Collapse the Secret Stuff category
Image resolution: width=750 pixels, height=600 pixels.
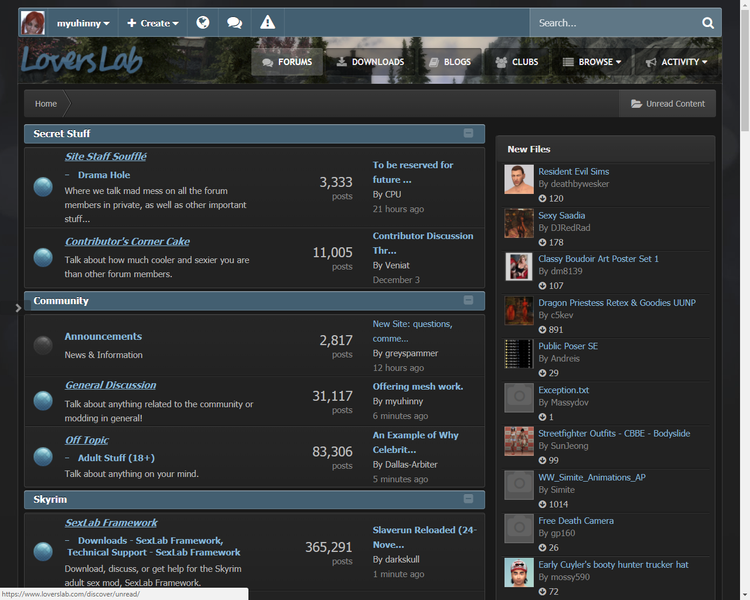pos(468,133)
